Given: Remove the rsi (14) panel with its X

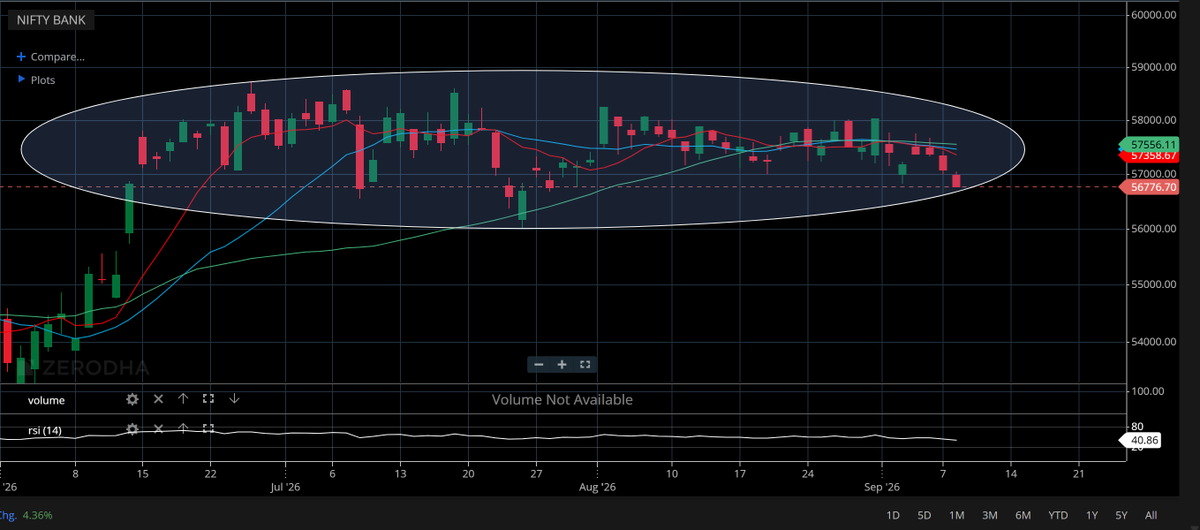Looking at the screenshot, I should coord(158,429).
